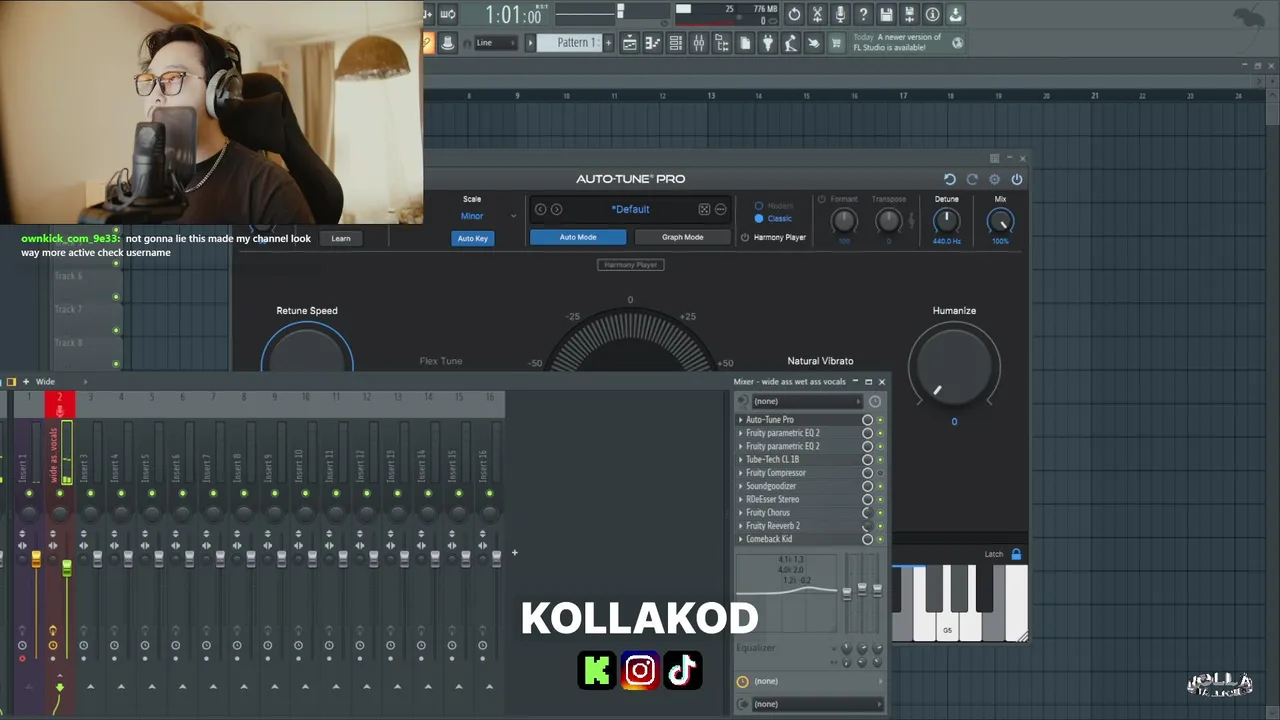1280x720 pixels.
Task: Expand Tube-Tech CL 1B slot arrow
Action: tap(740, 460)
